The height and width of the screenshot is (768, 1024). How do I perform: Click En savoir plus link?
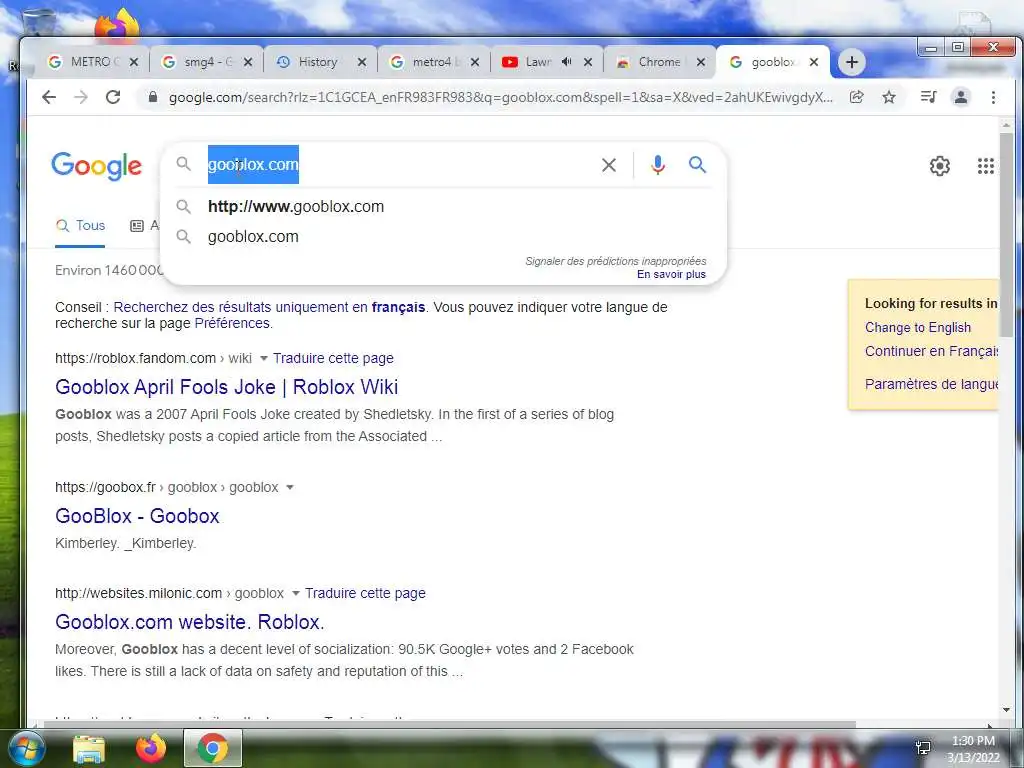click(x=671, y=275)
